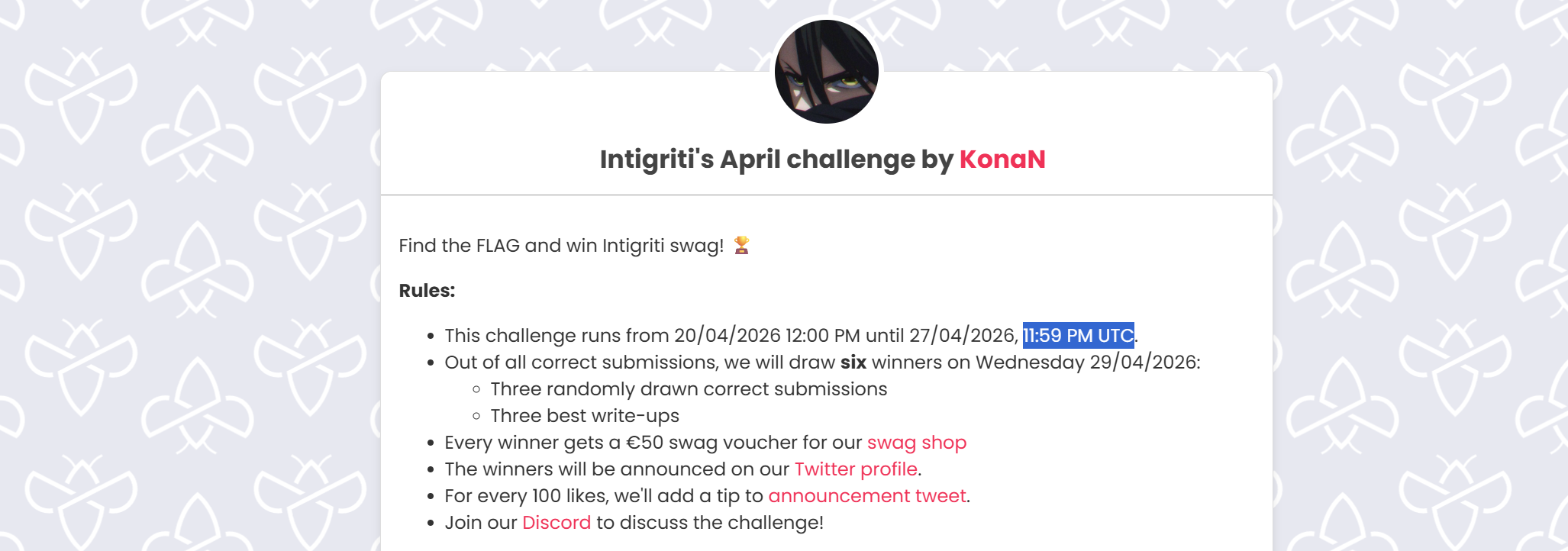Click the highlighted 11:59 PM UTC text
1568x551 pixels.
1078,336
